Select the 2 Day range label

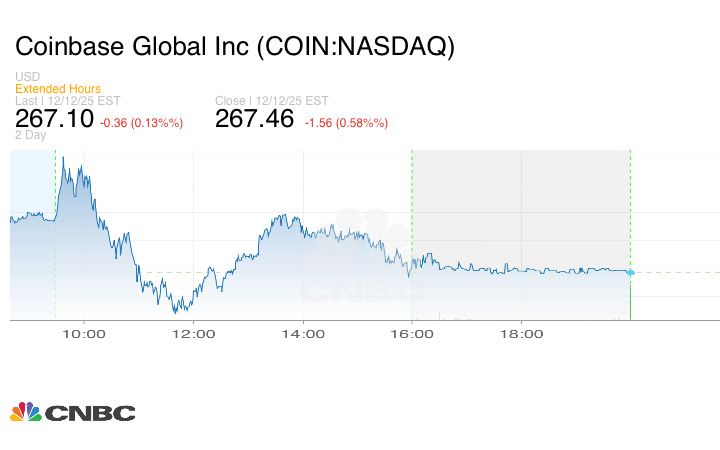(31, 135)
